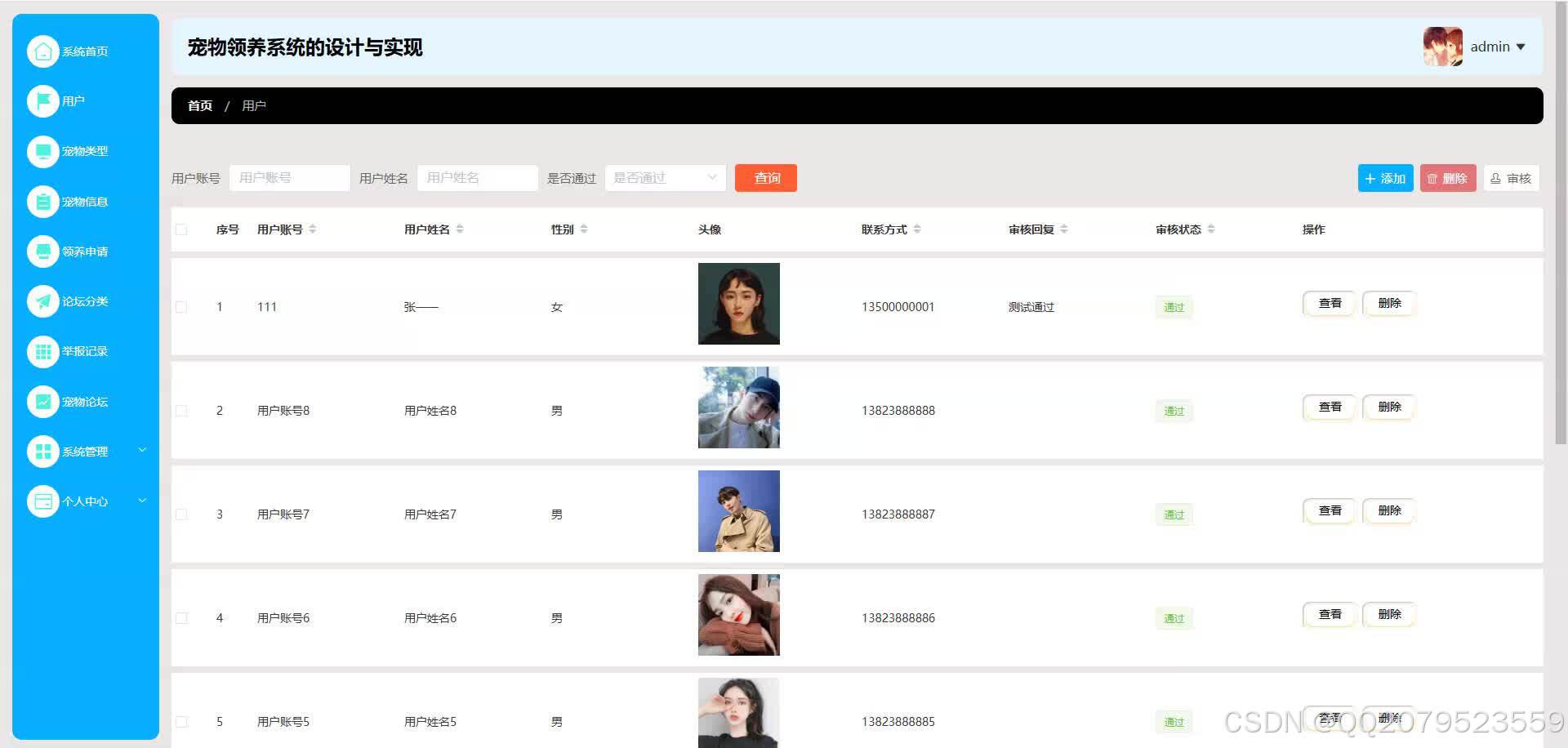
Task: Open the 是否通过 dropdown filter
Action: (x=664, y=178)
